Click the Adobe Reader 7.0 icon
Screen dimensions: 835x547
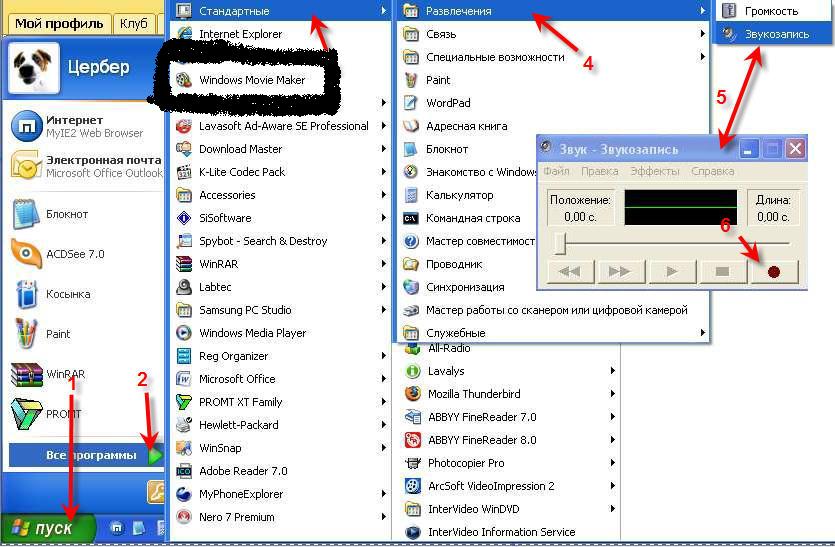(x=184, y=471)
